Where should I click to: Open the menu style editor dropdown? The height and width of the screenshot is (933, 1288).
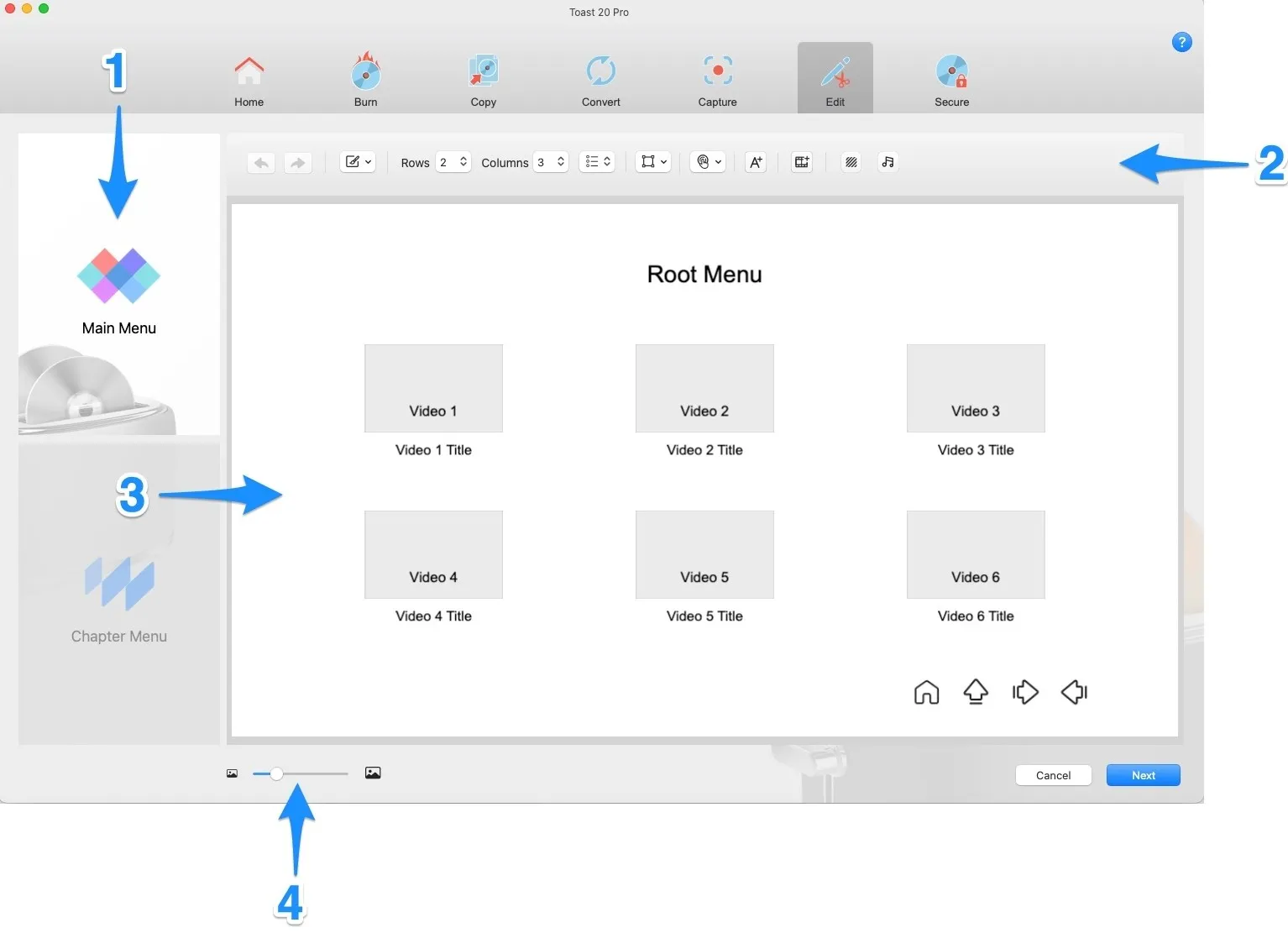pyautogui.click(x=357, y=162)
